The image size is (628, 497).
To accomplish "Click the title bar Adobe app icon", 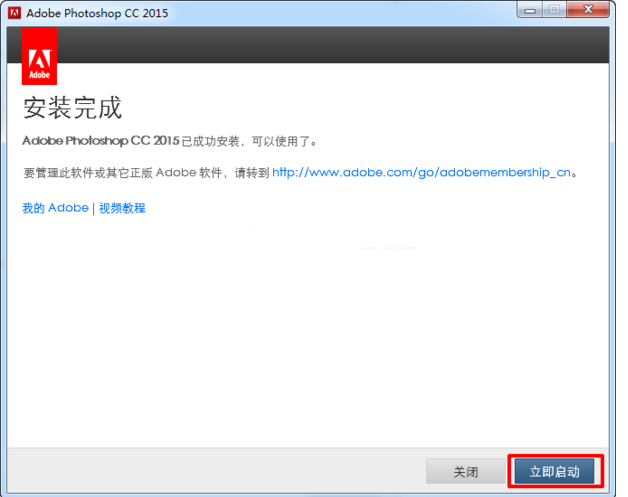I will click(14, 13).
